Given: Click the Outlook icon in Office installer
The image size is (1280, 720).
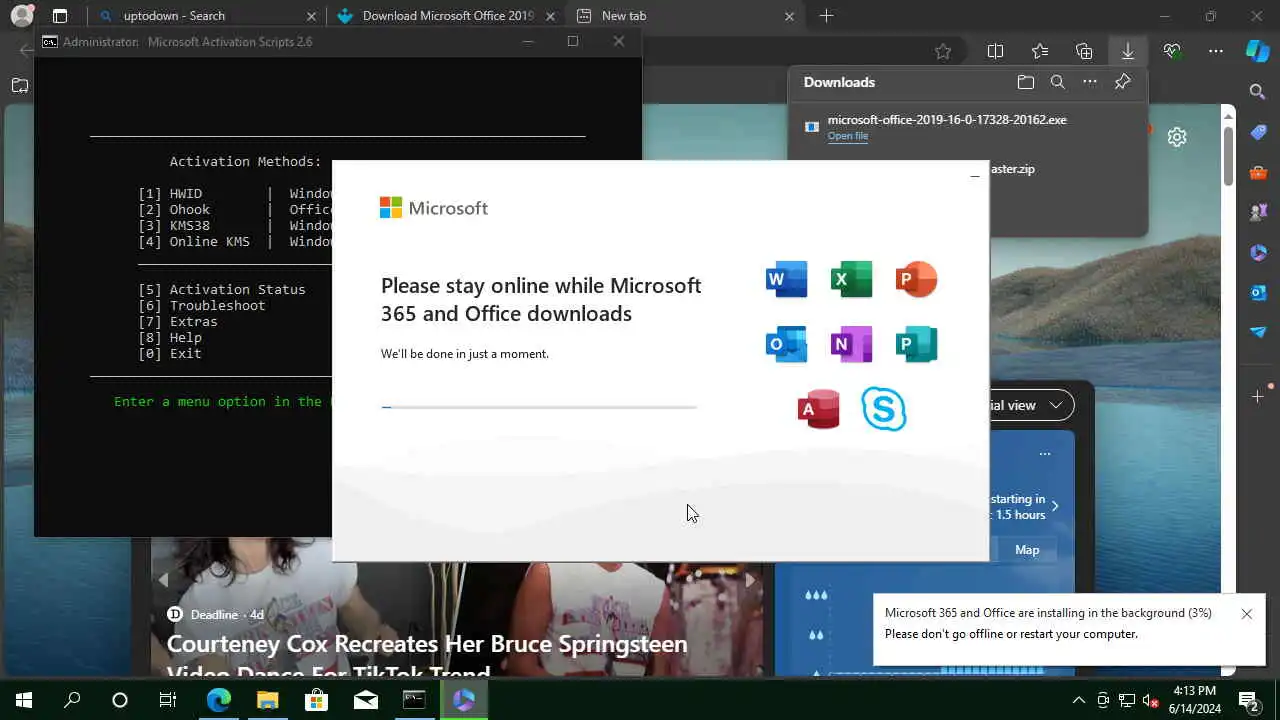Looking at the screenshot, I should tap(786, 344).
